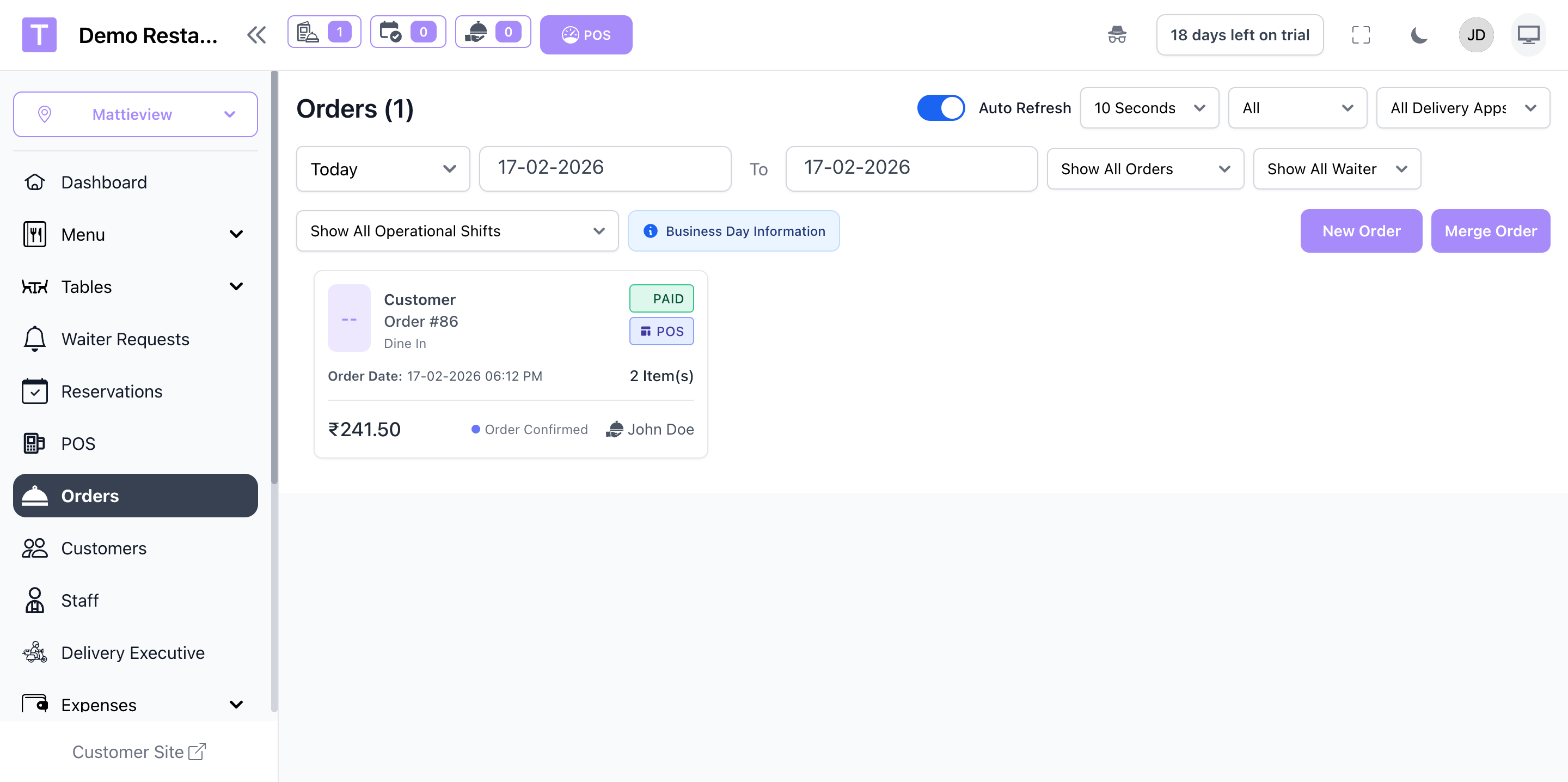Open the Customer Site link
1568x782 pixels.
point(139,752)
